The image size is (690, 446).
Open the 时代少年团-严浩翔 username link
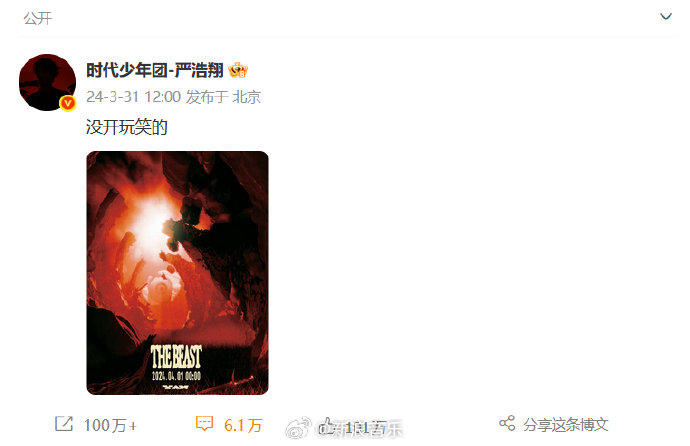[x=154, y=70]
